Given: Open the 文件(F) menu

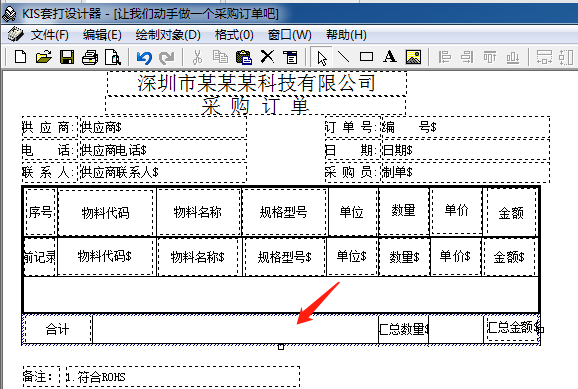Looking at the screenshot, I should 49,35.
